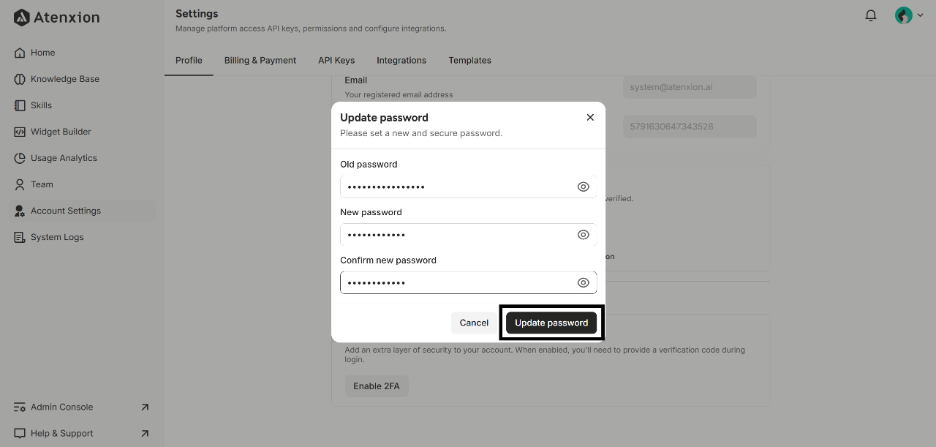This screenshot has width=936, height=447.
Task: Switch to the Billing & Payment tab
Action: 260,60
